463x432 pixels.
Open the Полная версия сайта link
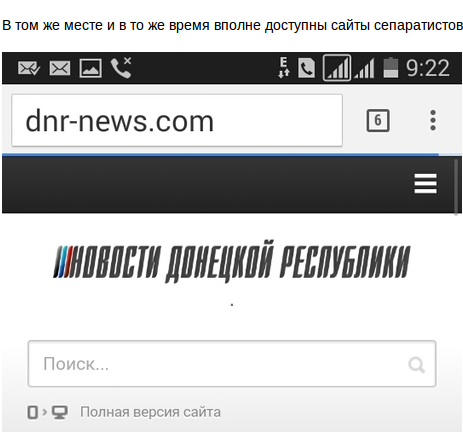coord(150,412)
